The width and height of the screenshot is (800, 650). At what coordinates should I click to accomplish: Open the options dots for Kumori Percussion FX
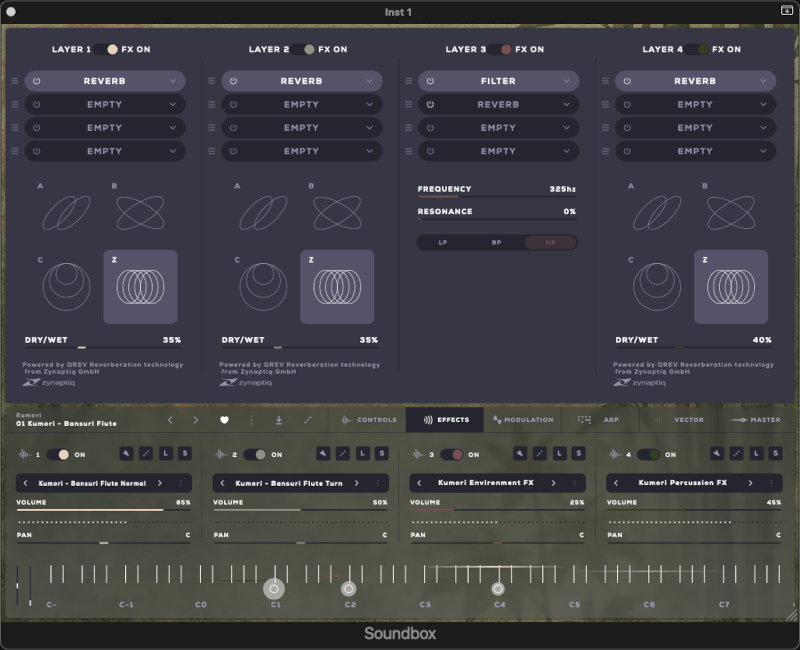771,483
